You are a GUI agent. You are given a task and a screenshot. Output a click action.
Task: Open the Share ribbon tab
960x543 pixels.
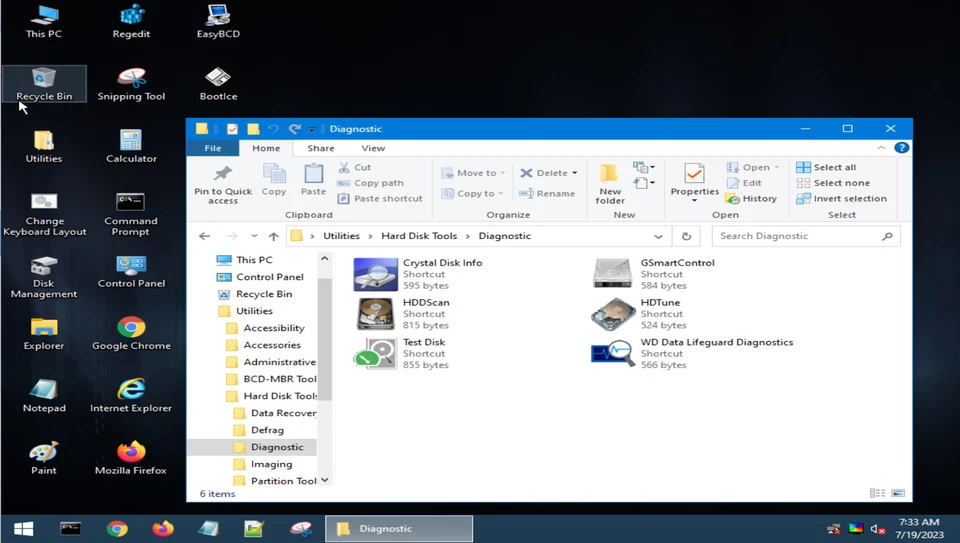[x=321, y=148]
